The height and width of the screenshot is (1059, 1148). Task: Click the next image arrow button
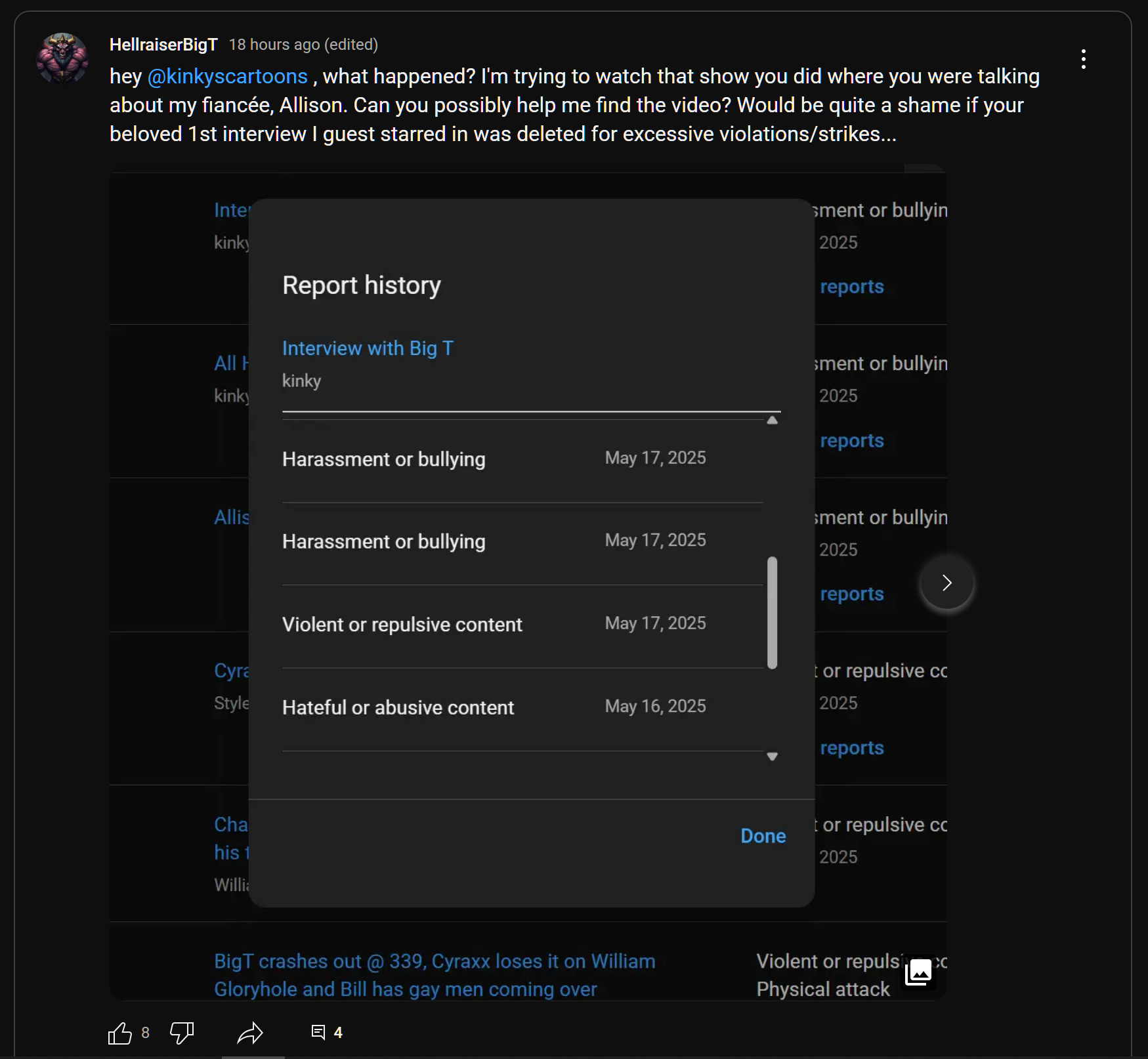coord(946,583)
